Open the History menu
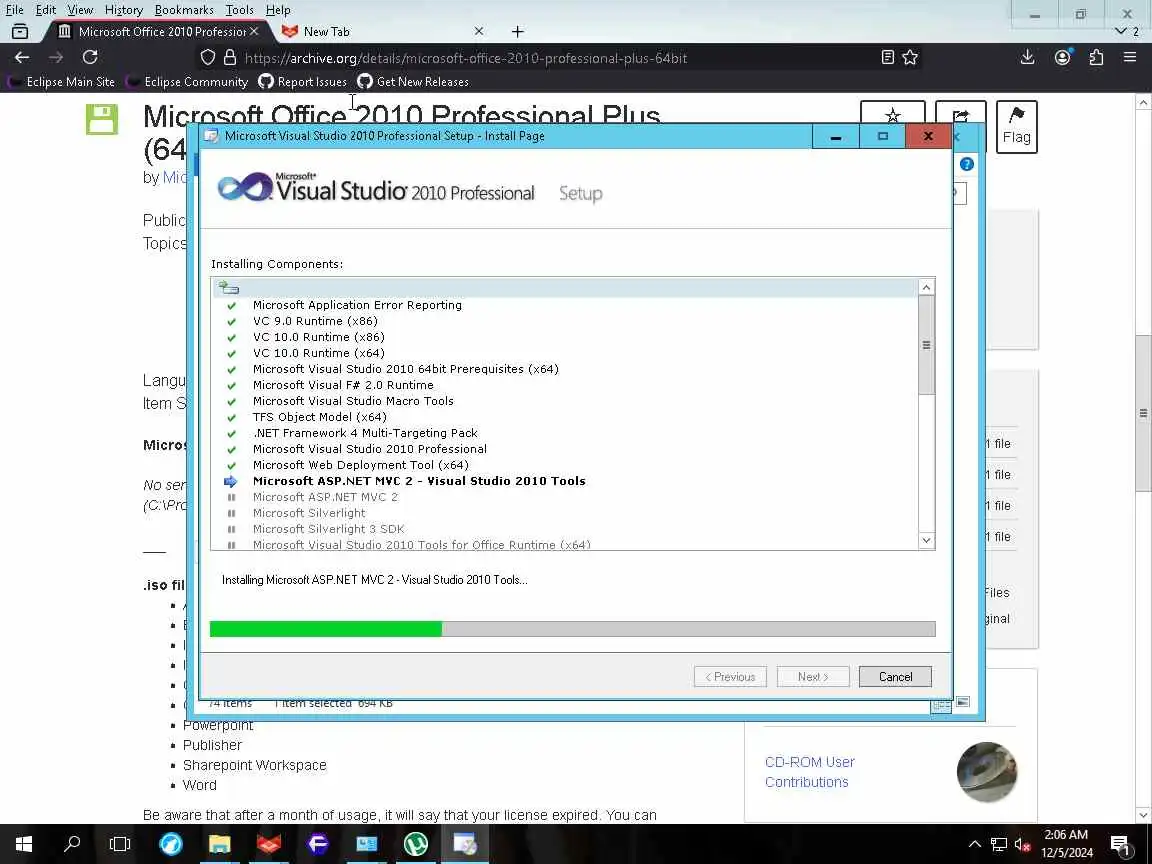This screenshot has height=864, width=1152. [x=123, y=10]
